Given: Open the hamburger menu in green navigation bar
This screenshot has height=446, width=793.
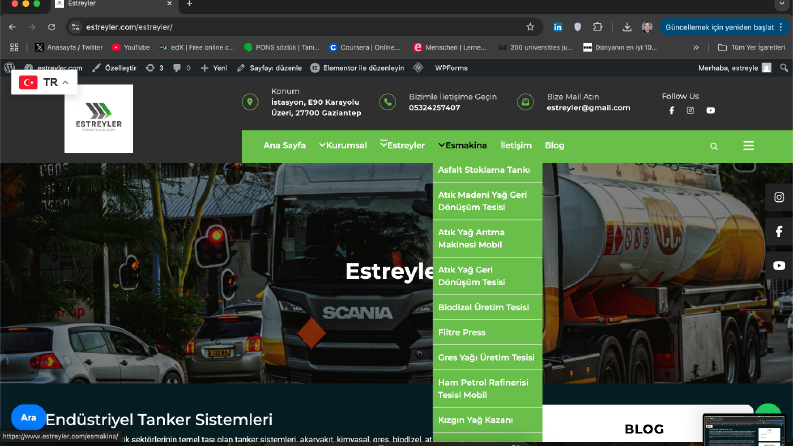Looking at the screenshot, I should point(748,146).
